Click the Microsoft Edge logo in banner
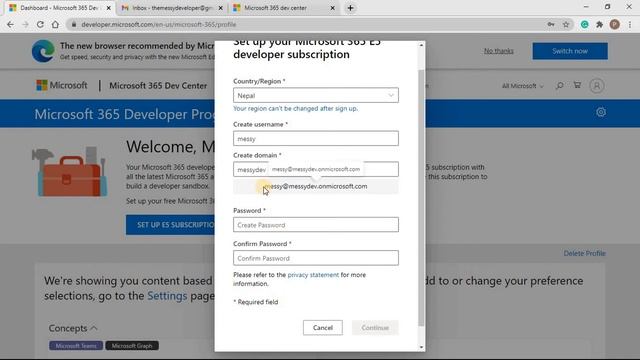 (43, 51)
